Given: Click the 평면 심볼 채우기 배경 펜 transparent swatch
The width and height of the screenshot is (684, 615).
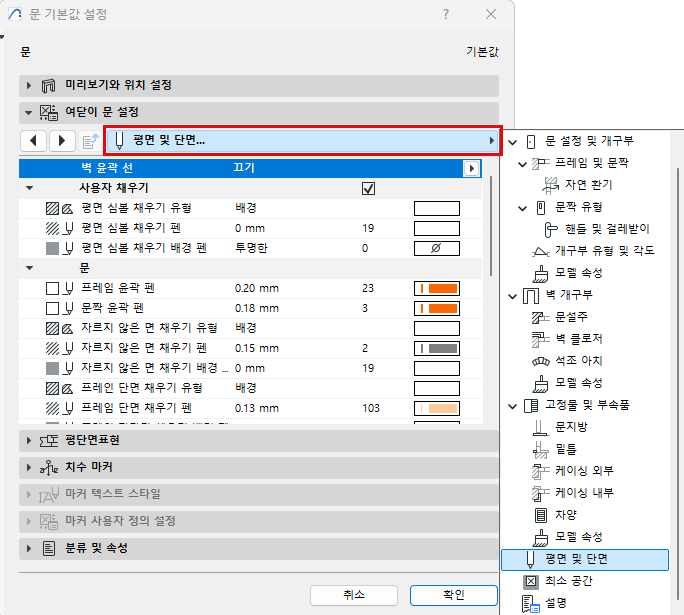Looking at the screenshot, I should (x=437, y=249).
